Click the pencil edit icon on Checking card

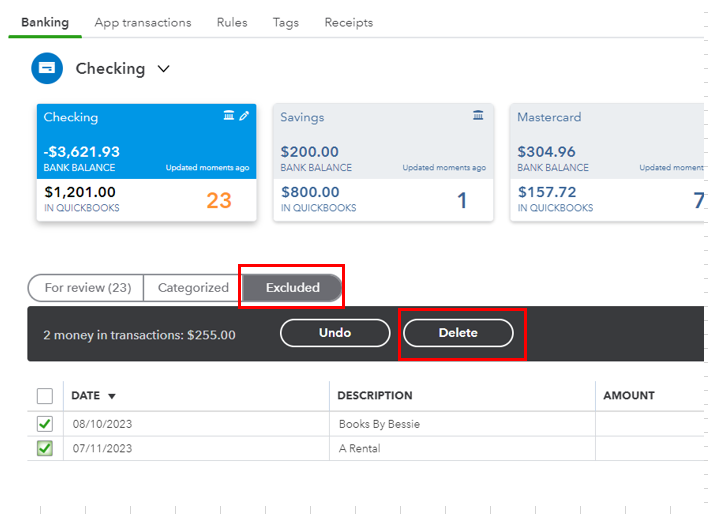(244, 117)
